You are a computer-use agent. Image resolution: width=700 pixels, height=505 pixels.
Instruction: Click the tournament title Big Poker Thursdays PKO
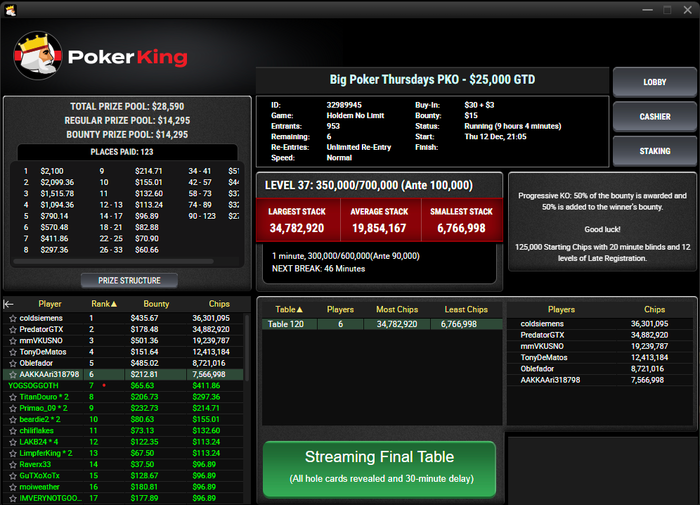[432, 79]
